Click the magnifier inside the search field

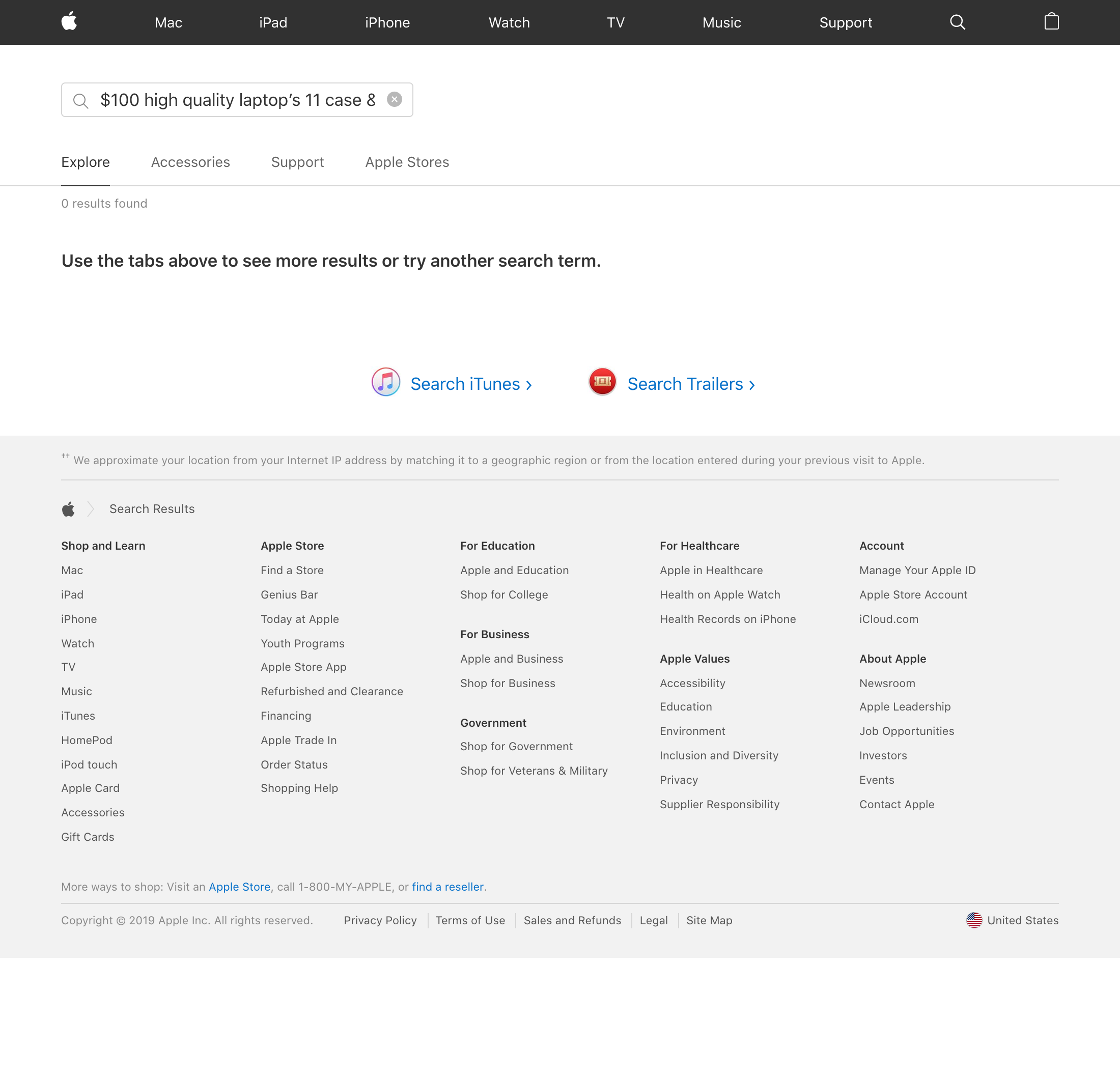pyautogui.click(x=81, y=100)
